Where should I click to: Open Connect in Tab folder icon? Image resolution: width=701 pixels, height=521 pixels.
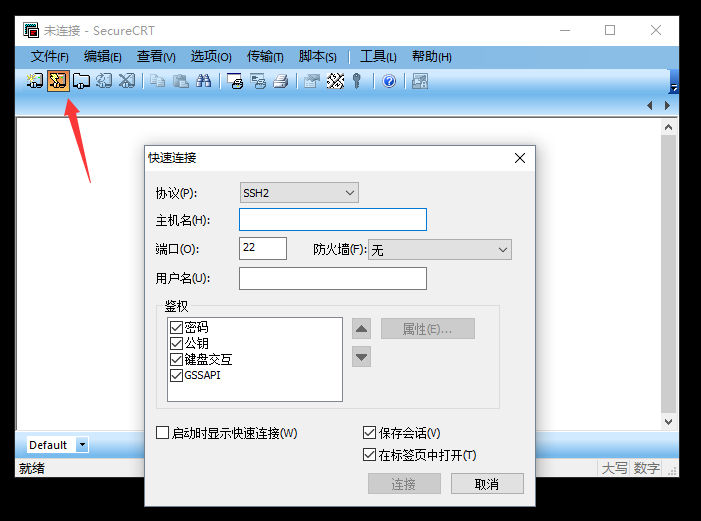click(81, 81)
